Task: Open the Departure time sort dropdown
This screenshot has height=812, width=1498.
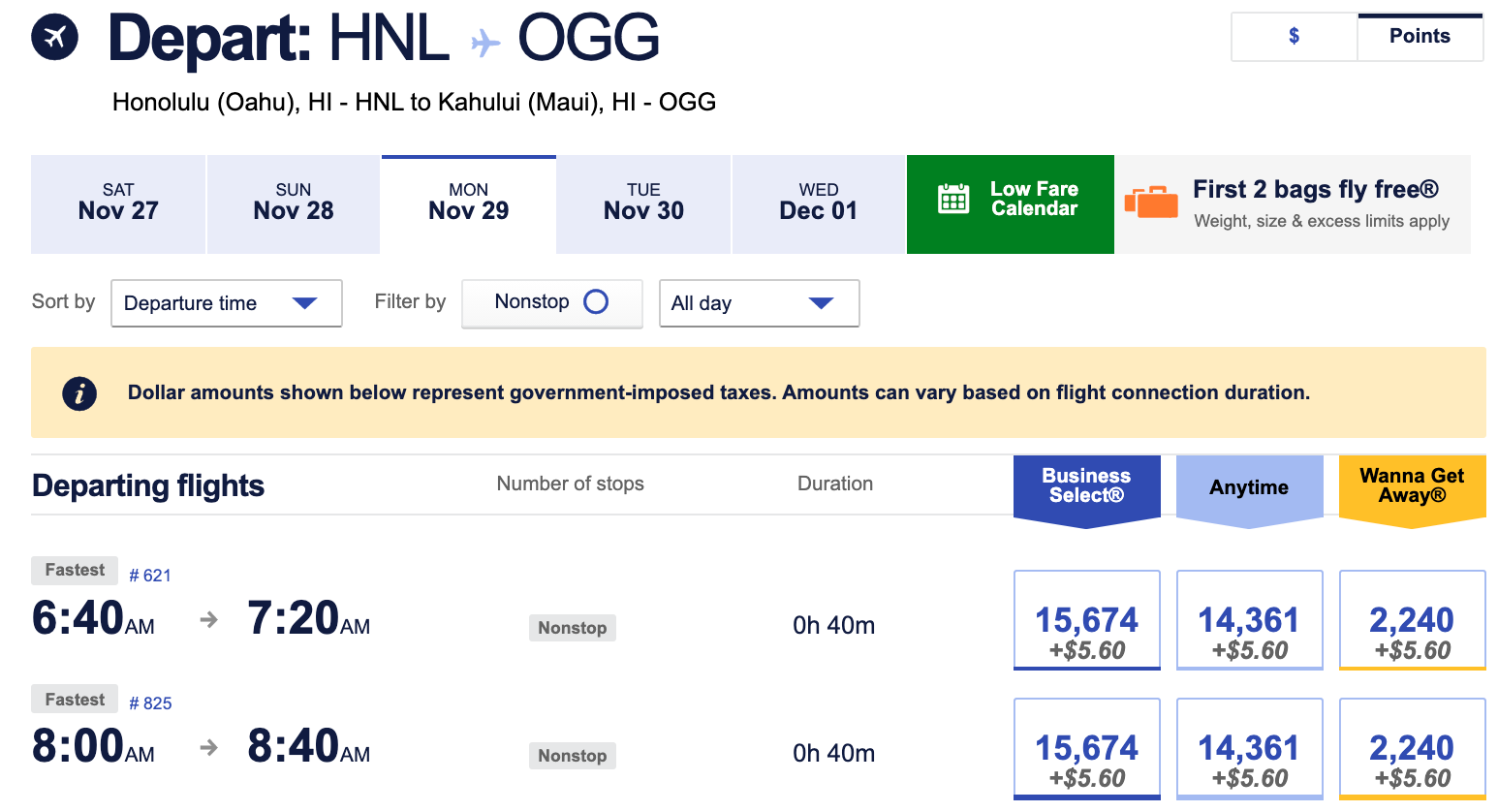Action: pyautogui.click(x=226, y=303)
